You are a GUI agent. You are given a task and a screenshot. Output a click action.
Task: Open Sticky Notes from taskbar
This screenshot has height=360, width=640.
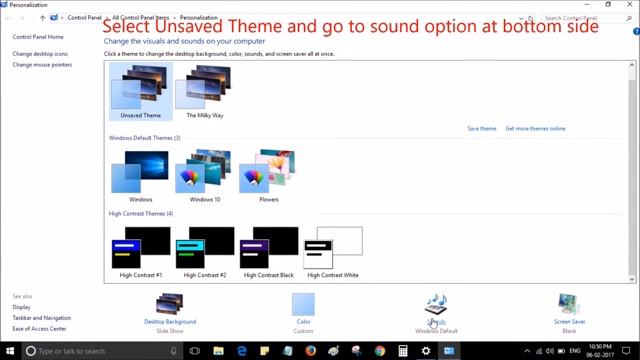[x=264, y=351]
